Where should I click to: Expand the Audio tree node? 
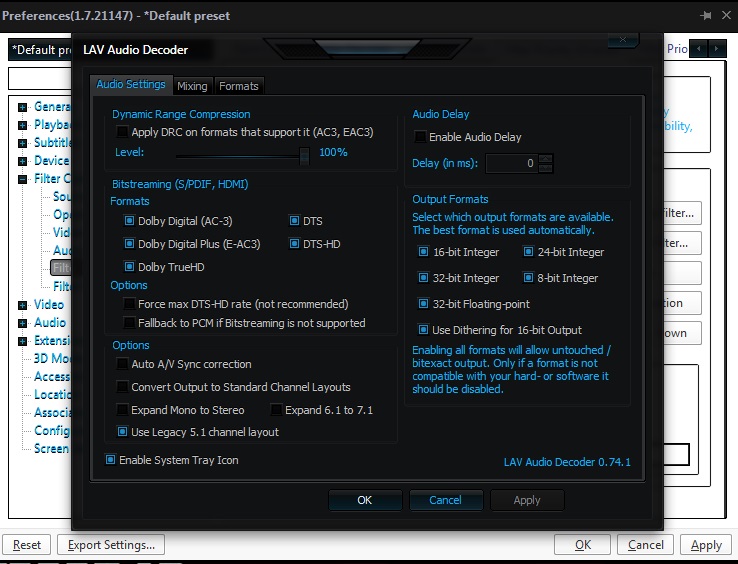22,323
